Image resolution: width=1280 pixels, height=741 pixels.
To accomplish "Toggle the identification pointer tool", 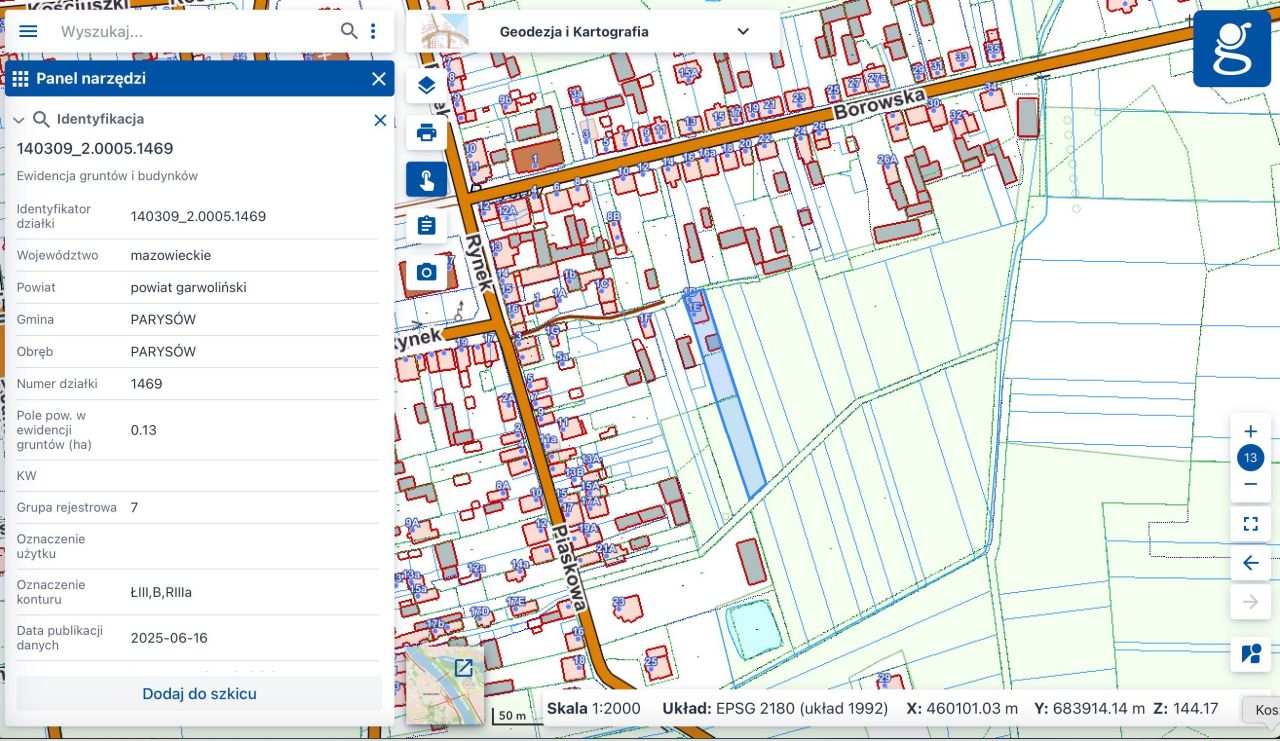I will (427, 180).
